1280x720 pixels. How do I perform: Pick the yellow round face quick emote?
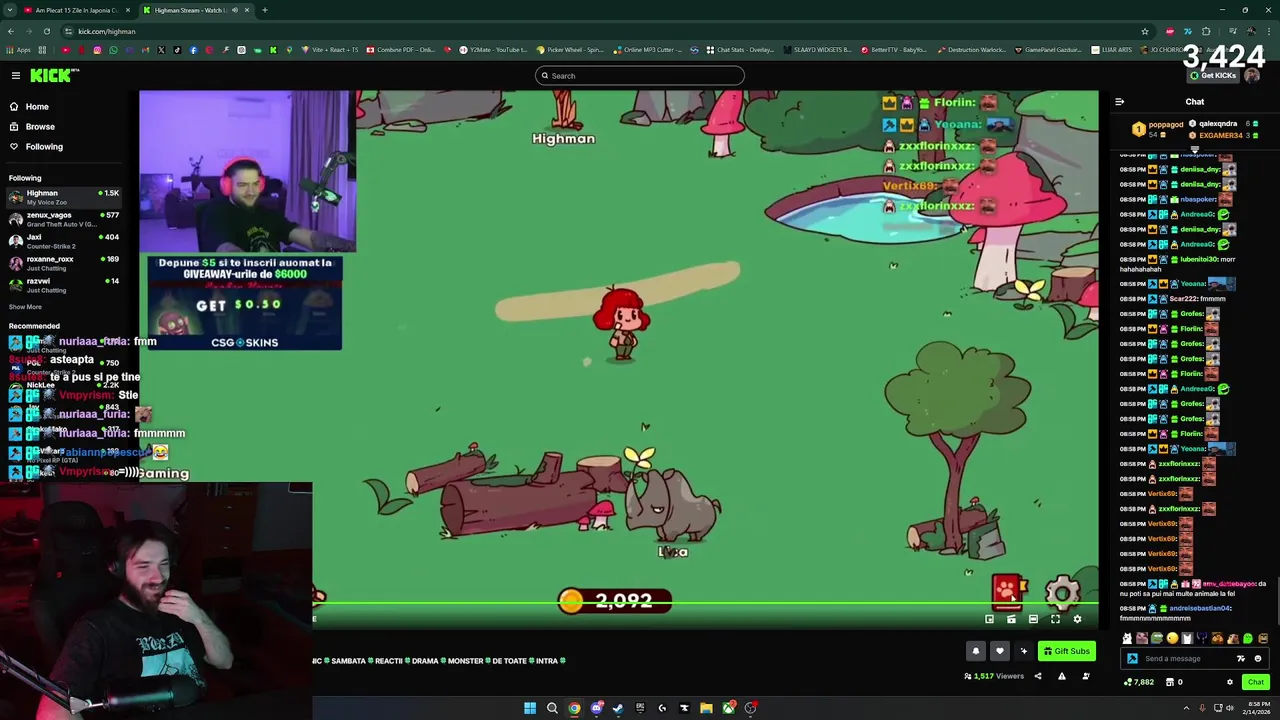1172,639
